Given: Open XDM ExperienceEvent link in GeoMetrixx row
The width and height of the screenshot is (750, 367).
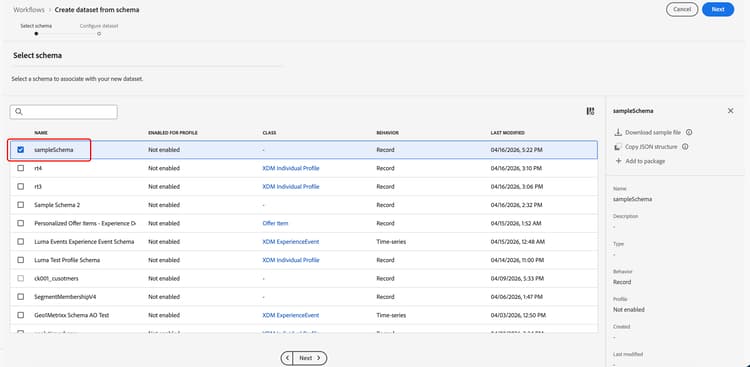Looking at the screenshot, I should tap(291, 315).
